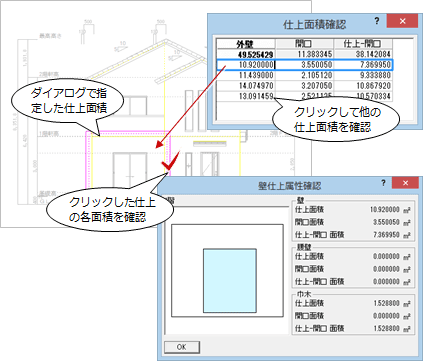Viewport: 423px width, 361px height.
Task: Click the magenta highlighted wall area outline
Action: tap(128, 133)
